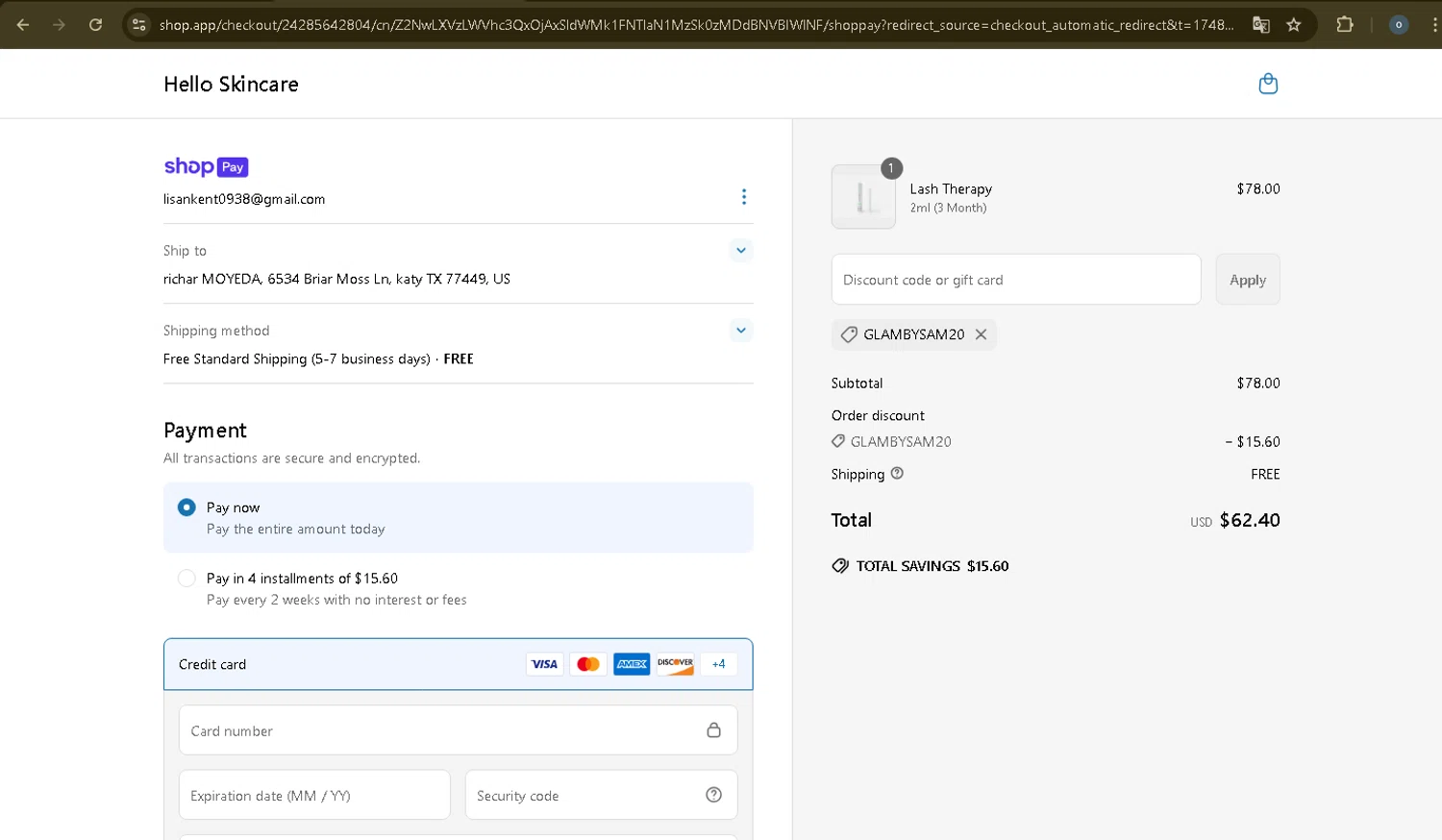Remove the GLAMBYSAM20 discount code
1442x840 pixels.
[x=981, y=334]
